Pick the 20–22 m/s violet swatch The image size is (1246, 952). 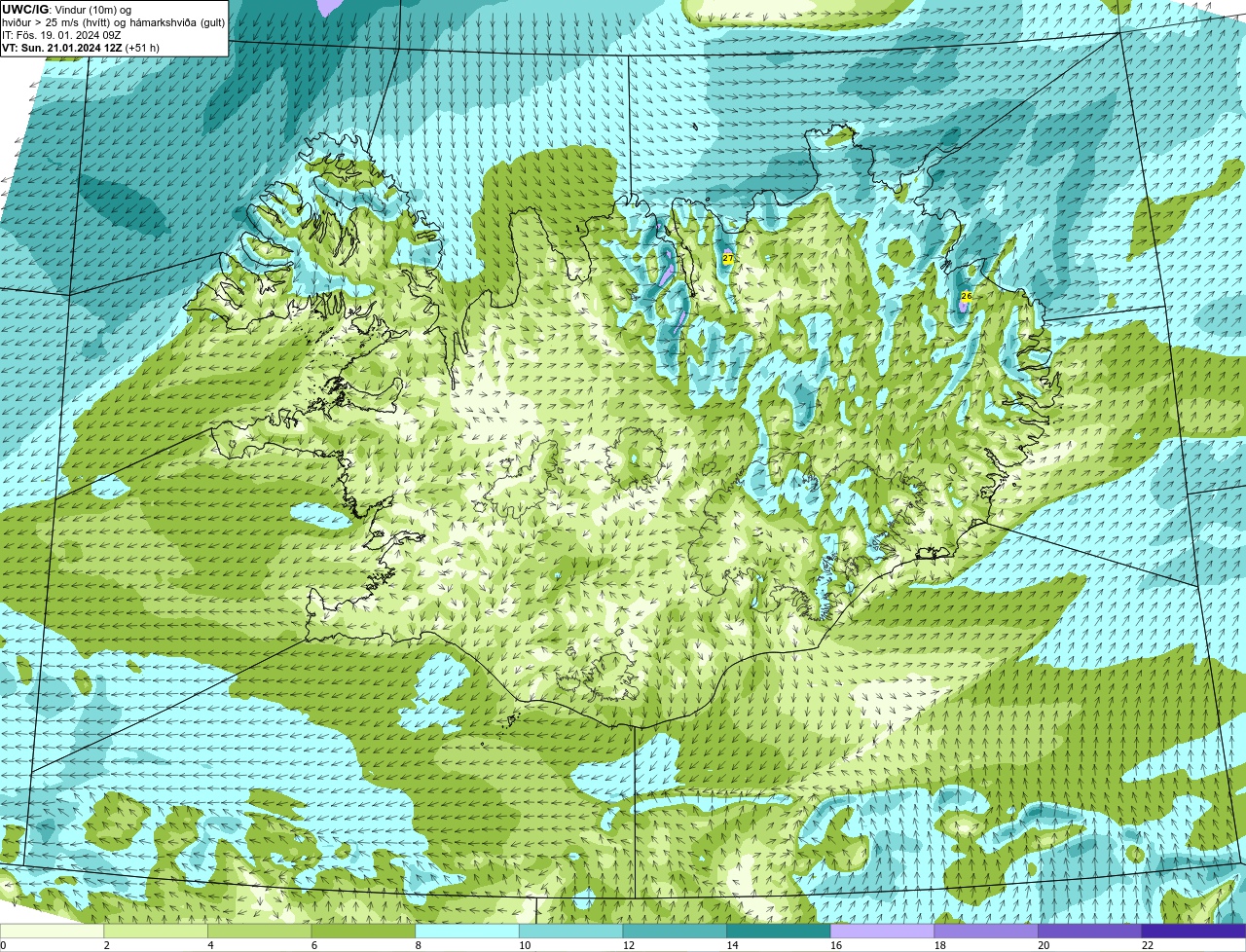(1090, 931)
